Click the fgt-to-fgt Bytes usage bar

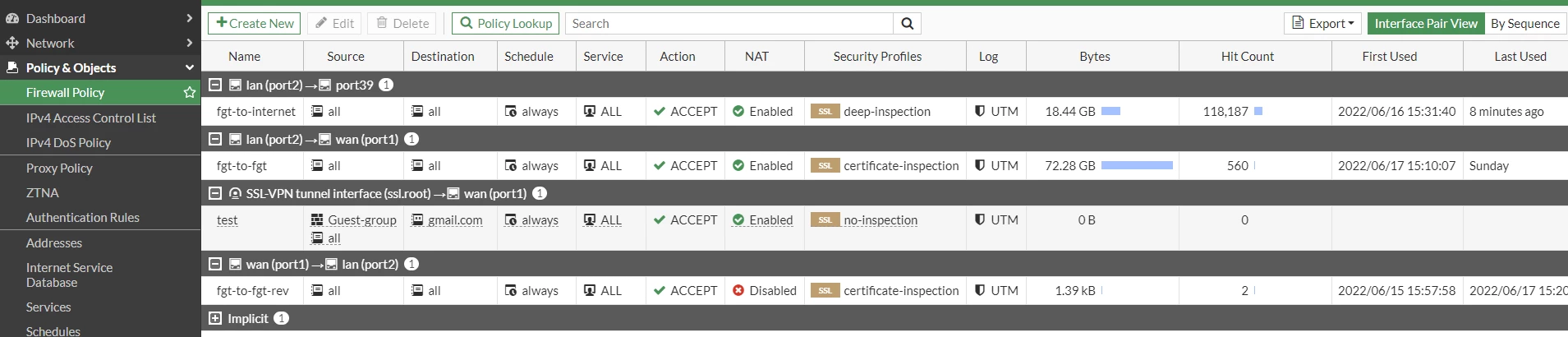1137,165
